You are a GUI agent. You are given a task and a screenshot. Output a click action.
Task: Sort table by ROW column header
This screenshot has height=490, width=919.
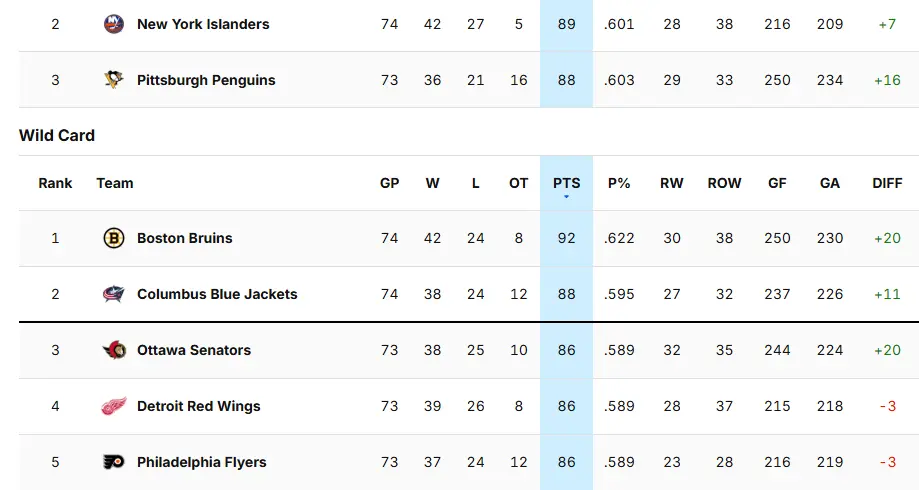[x=724, y=183]
